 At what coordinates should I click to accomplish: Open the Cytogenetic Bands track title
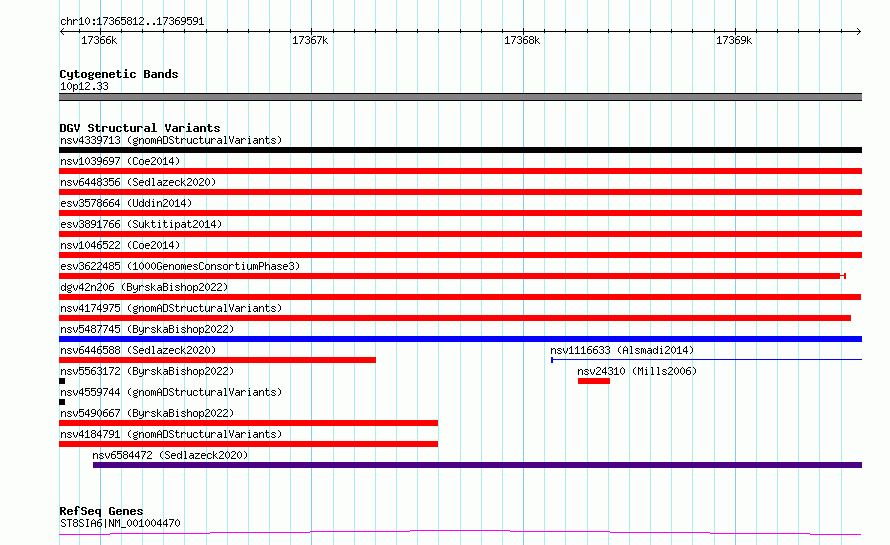point(119,74)
